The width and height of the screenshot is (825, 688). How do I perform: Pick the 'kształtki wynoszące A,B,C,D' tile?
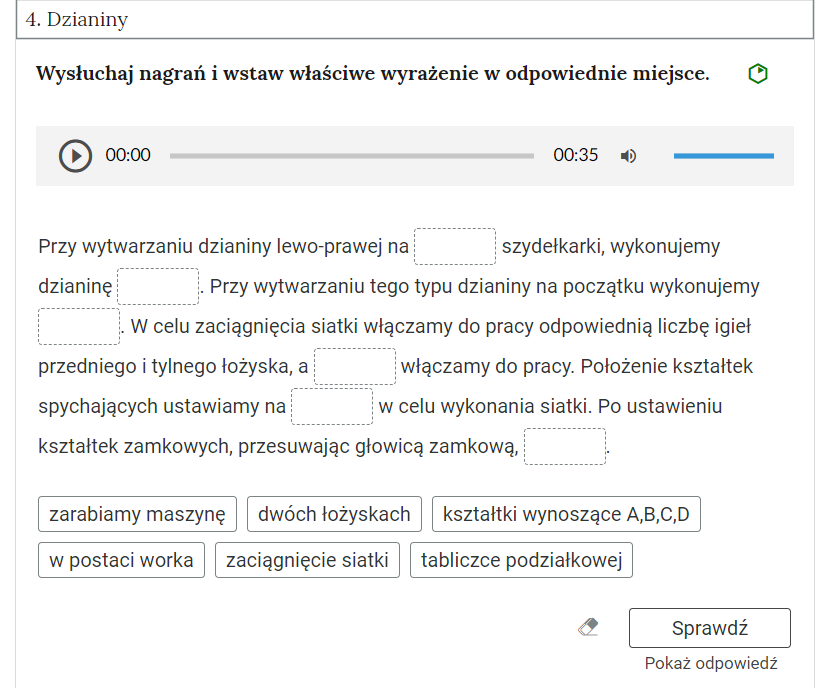pos(567,514)
